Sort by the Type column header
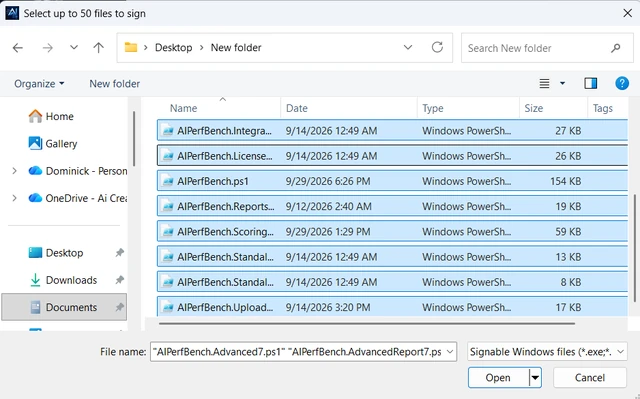 433,109
